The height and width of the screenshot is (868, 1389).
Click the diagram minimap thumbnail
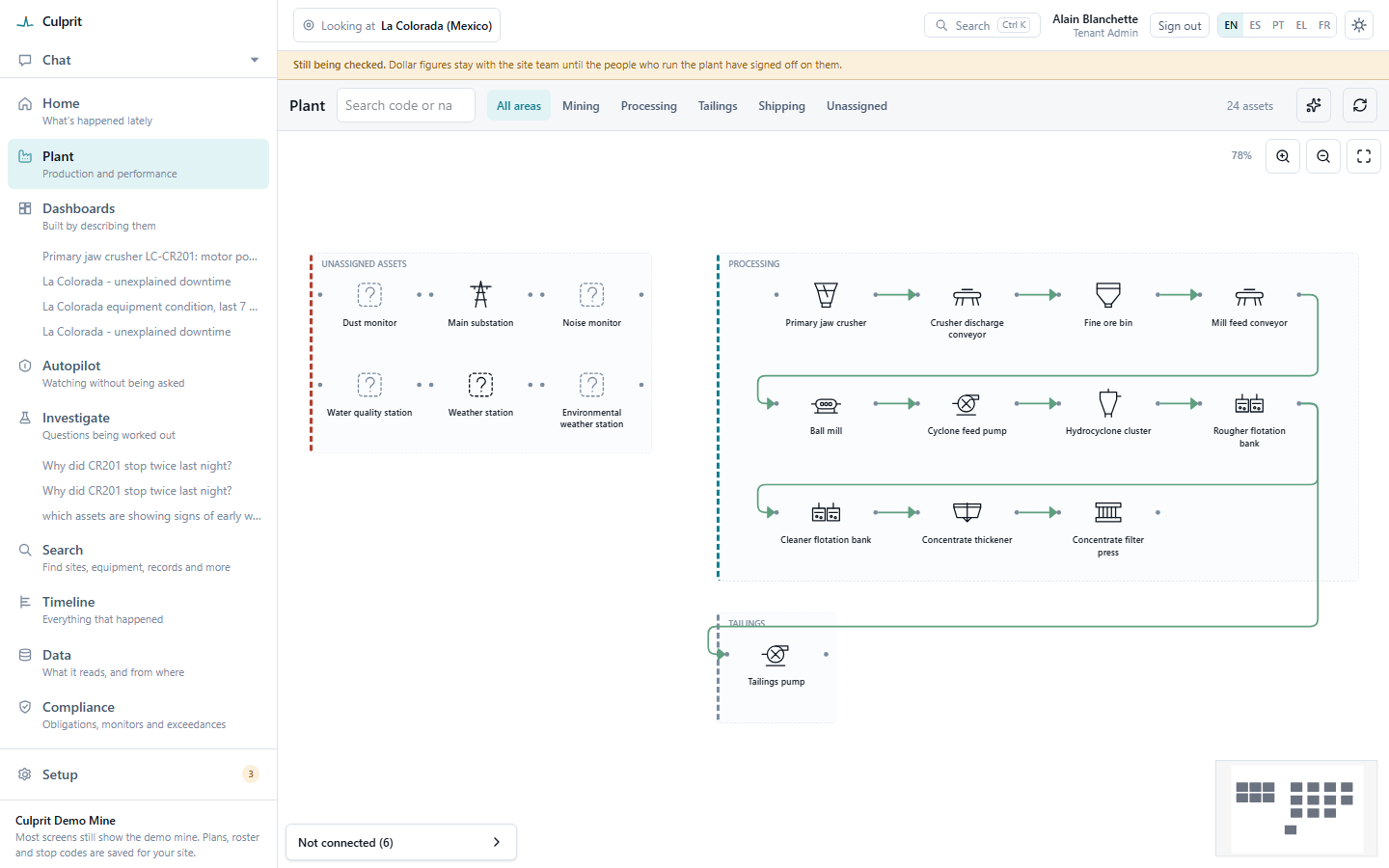coord(1296,808)
